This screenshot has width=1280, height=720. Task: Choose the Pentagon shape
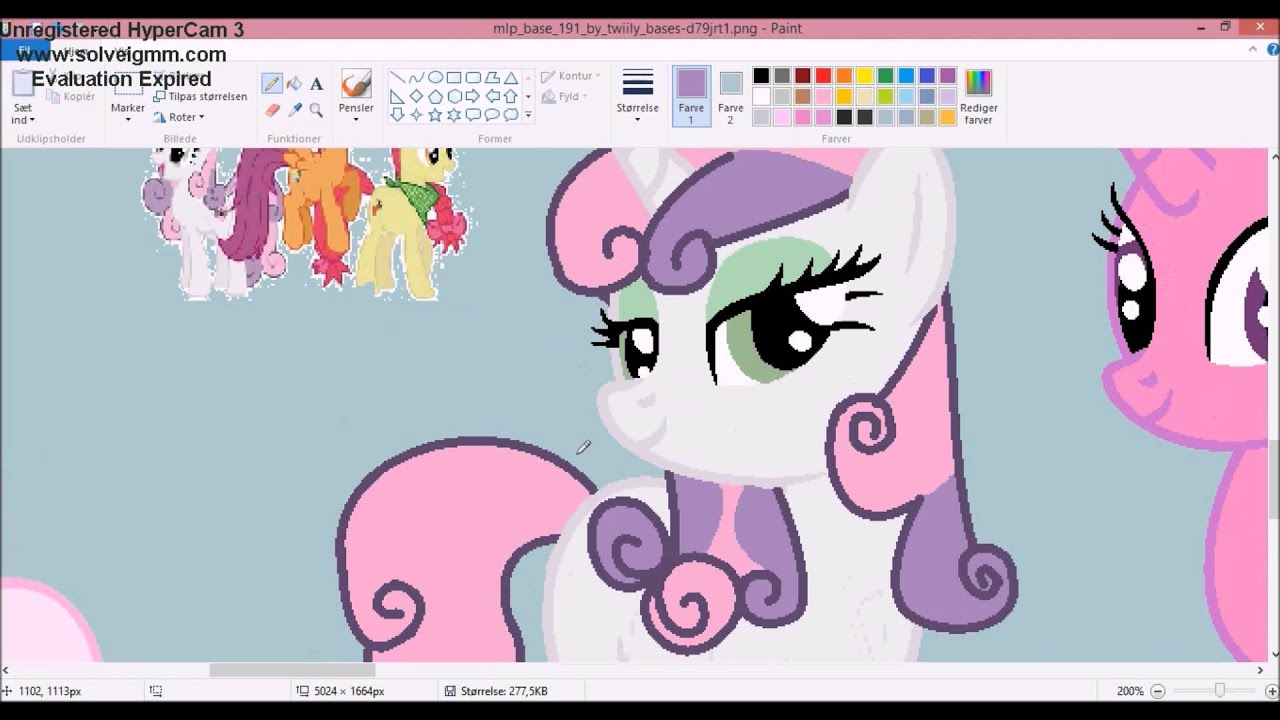435,96
